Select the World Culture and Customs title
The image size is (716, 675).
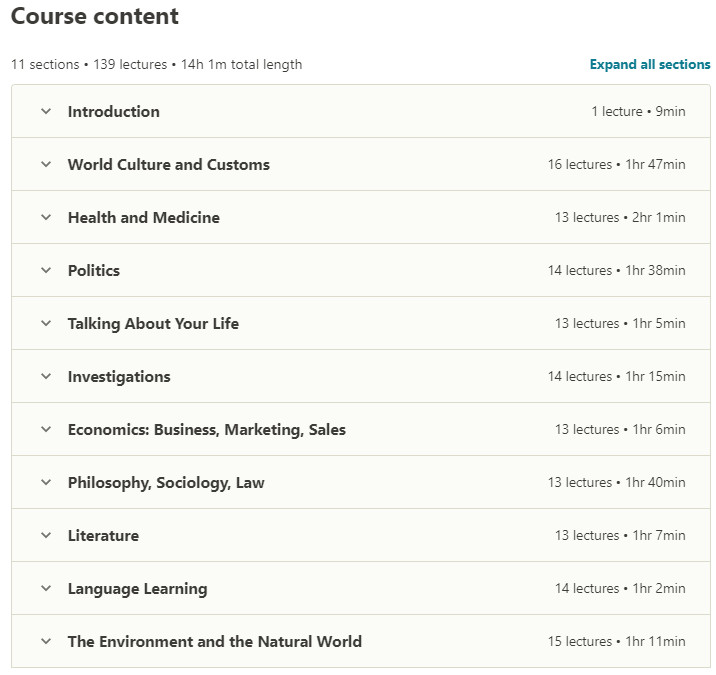point(168,165)
